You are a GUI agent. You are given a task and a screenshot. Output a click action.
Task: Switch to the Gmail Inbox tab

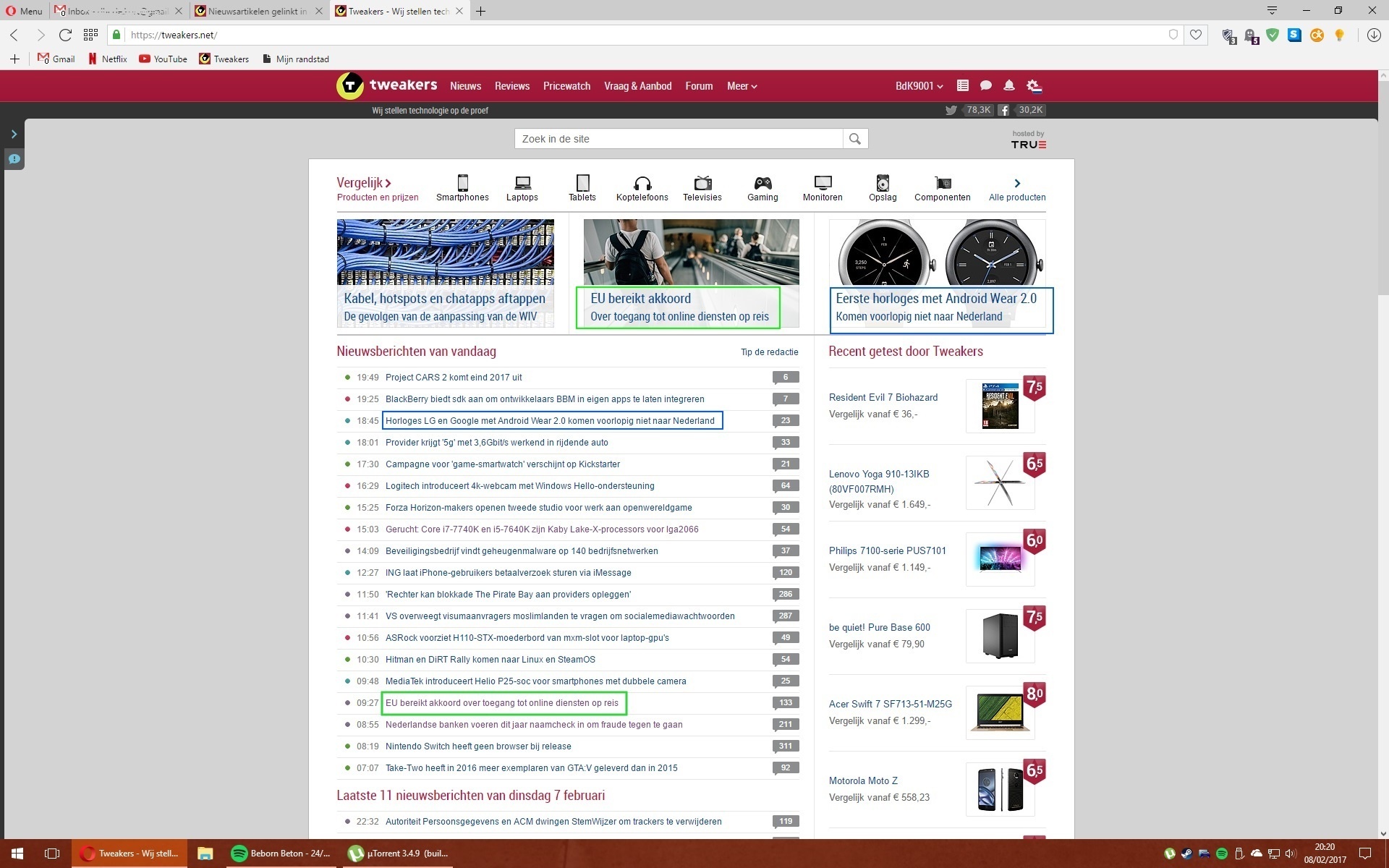click(x=116, y=11)
